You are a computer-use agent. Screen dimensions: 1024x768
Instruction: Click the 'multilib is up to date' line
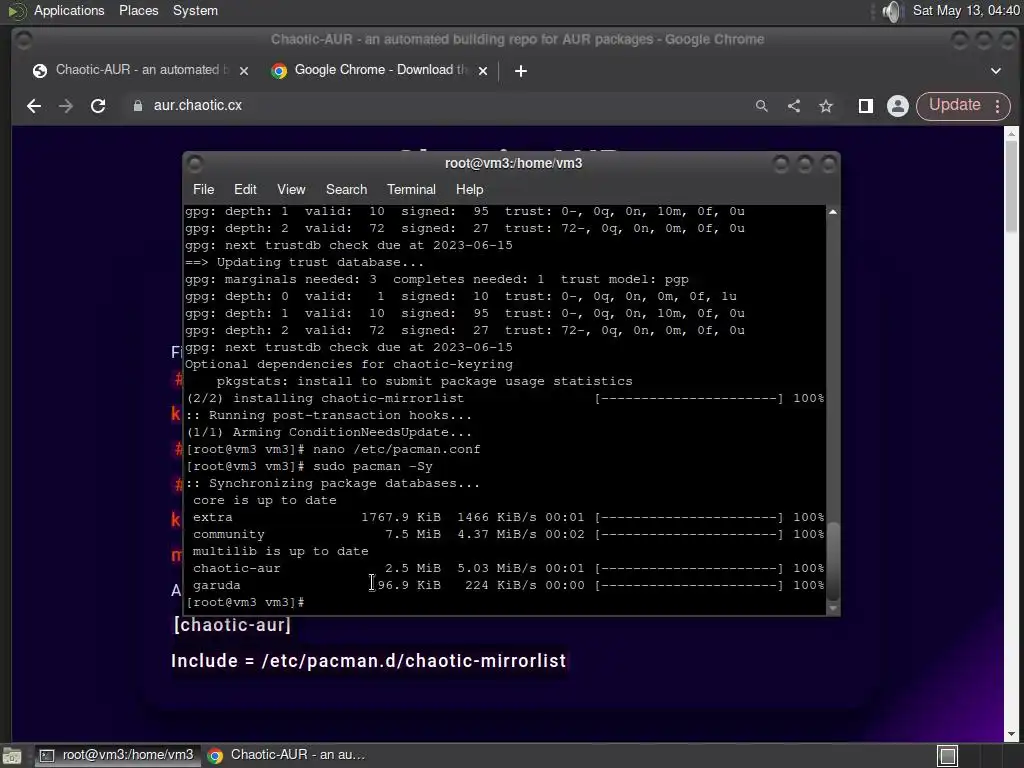[280, 551]
